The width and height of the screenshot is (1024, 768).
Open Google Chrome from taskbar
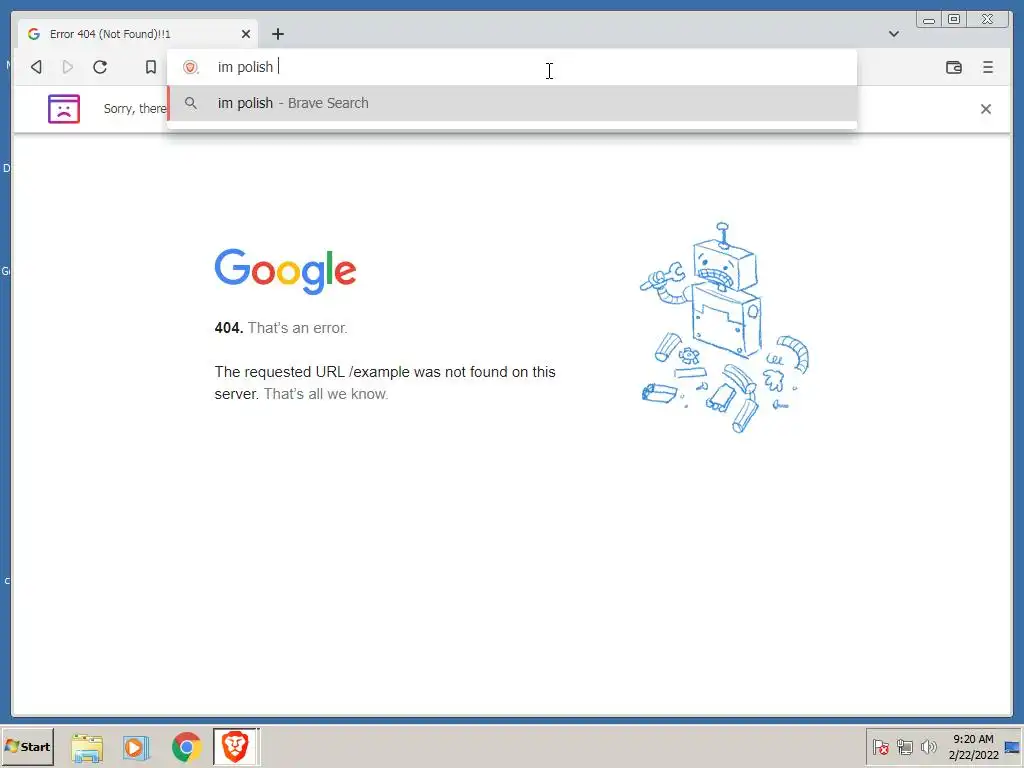(186, 747)
